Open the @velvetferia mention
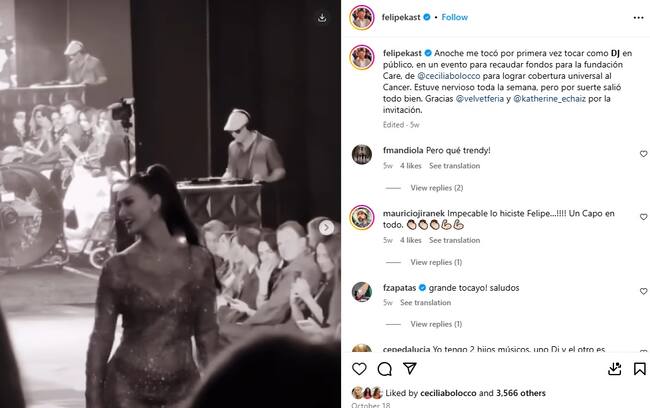This screenshot has width=650, height=408. pyautogui.click(x=481, y=98)
